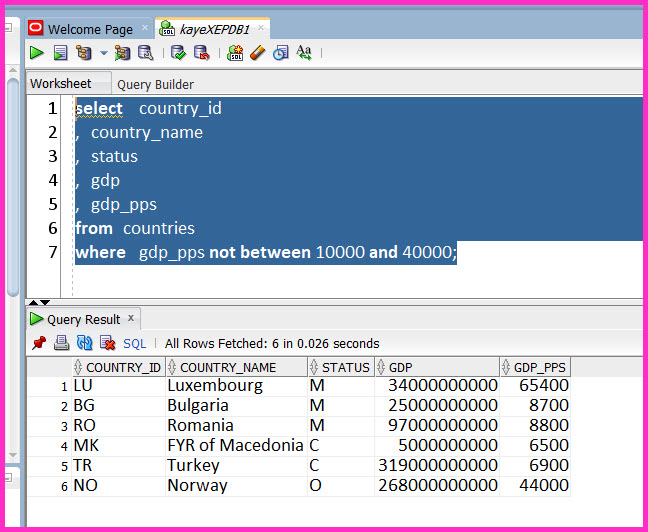This screenshot has height=532, width=648.
Task: Sort by the COUNTRY_ID column header
Action: click(x=119, y=367)
